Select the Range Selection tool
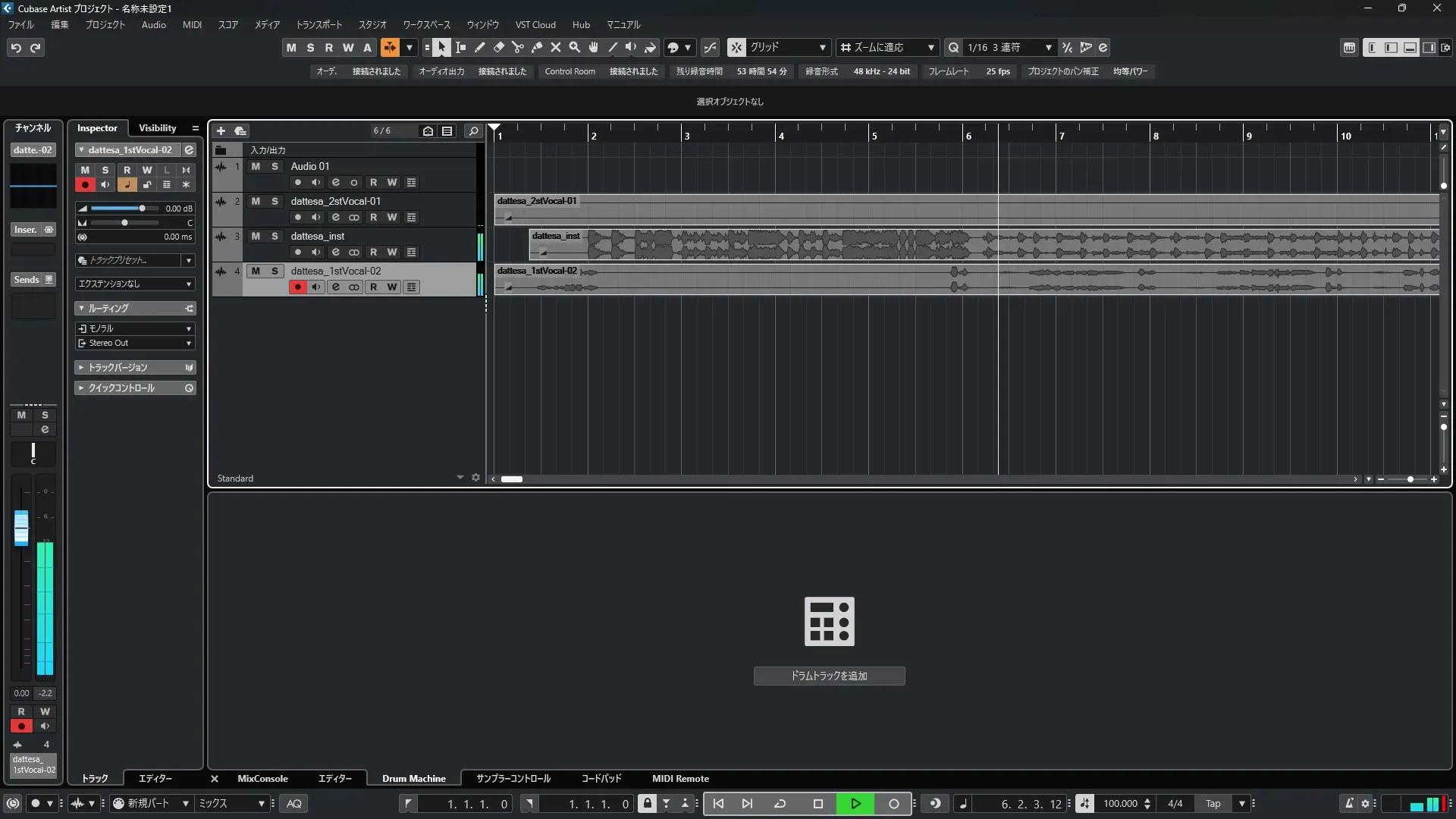 [460, 48]
